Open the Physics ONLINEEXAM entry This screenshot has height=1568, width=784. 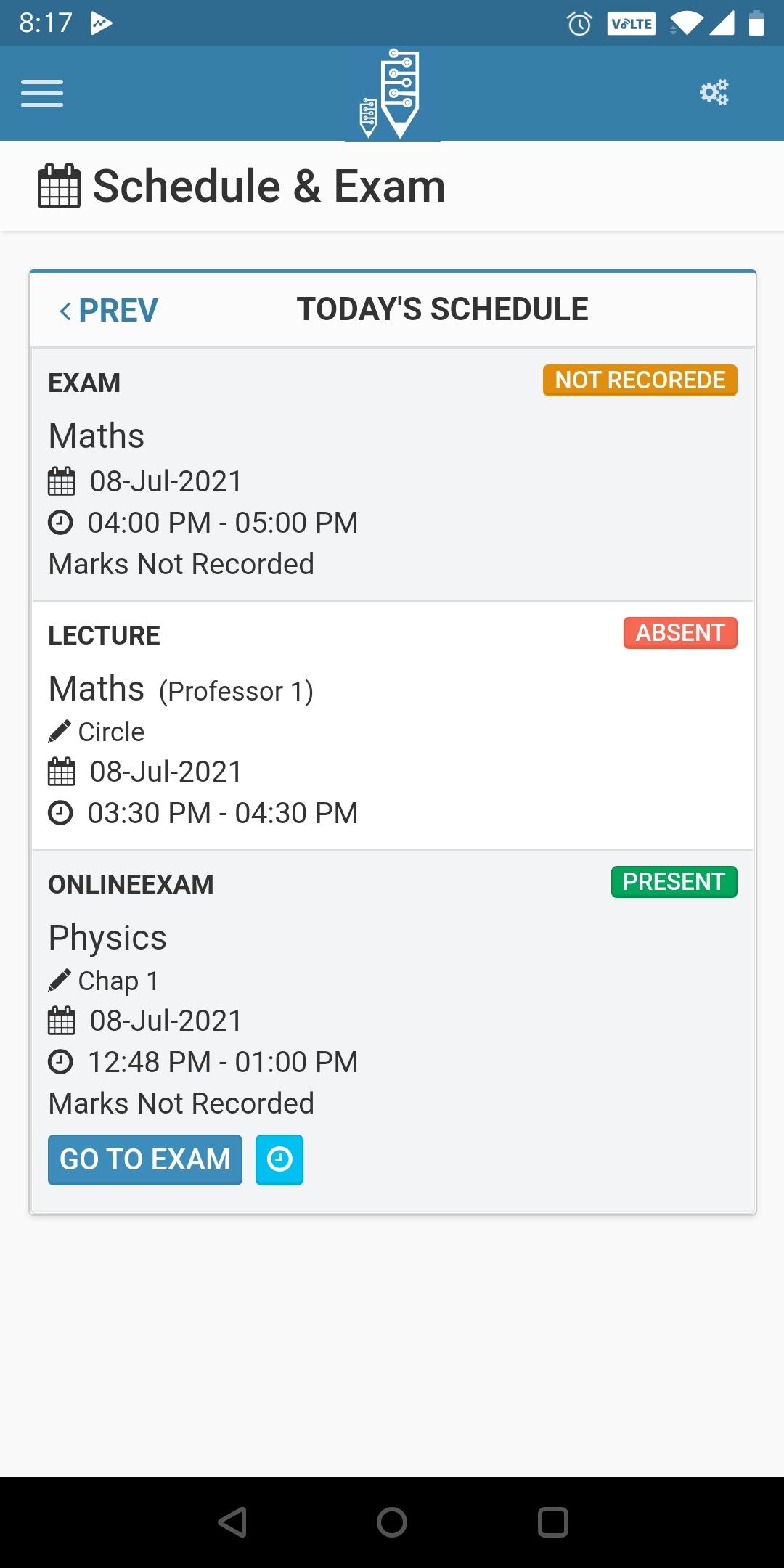point(393,1031)
